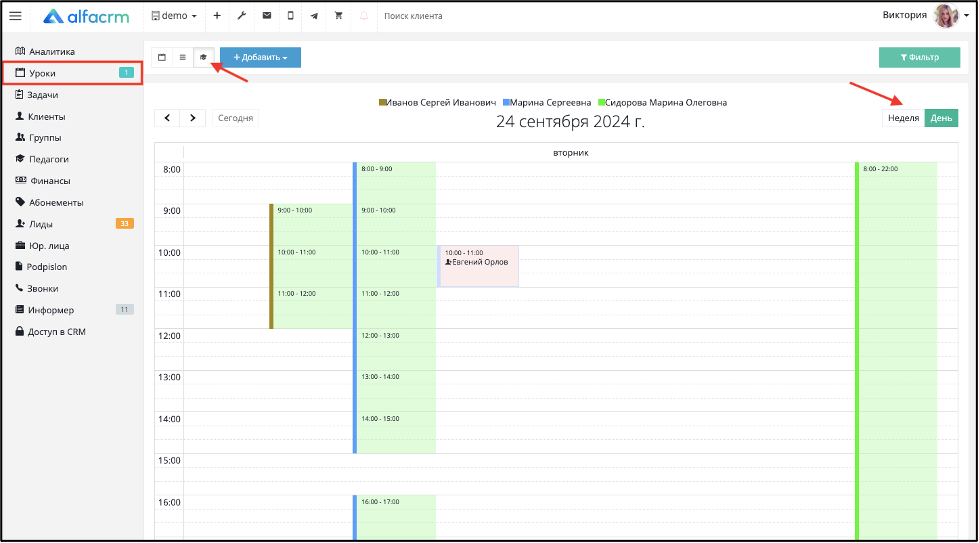Switch to Неделя view
The height and width of the screenshot is (543, 979).
tap(903, 117)
